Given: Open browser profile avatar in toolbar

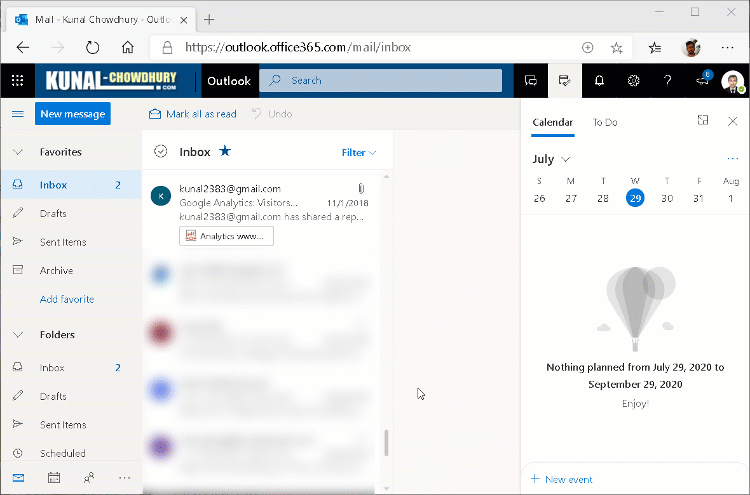Looking at the screenshot, I should 691,47.
